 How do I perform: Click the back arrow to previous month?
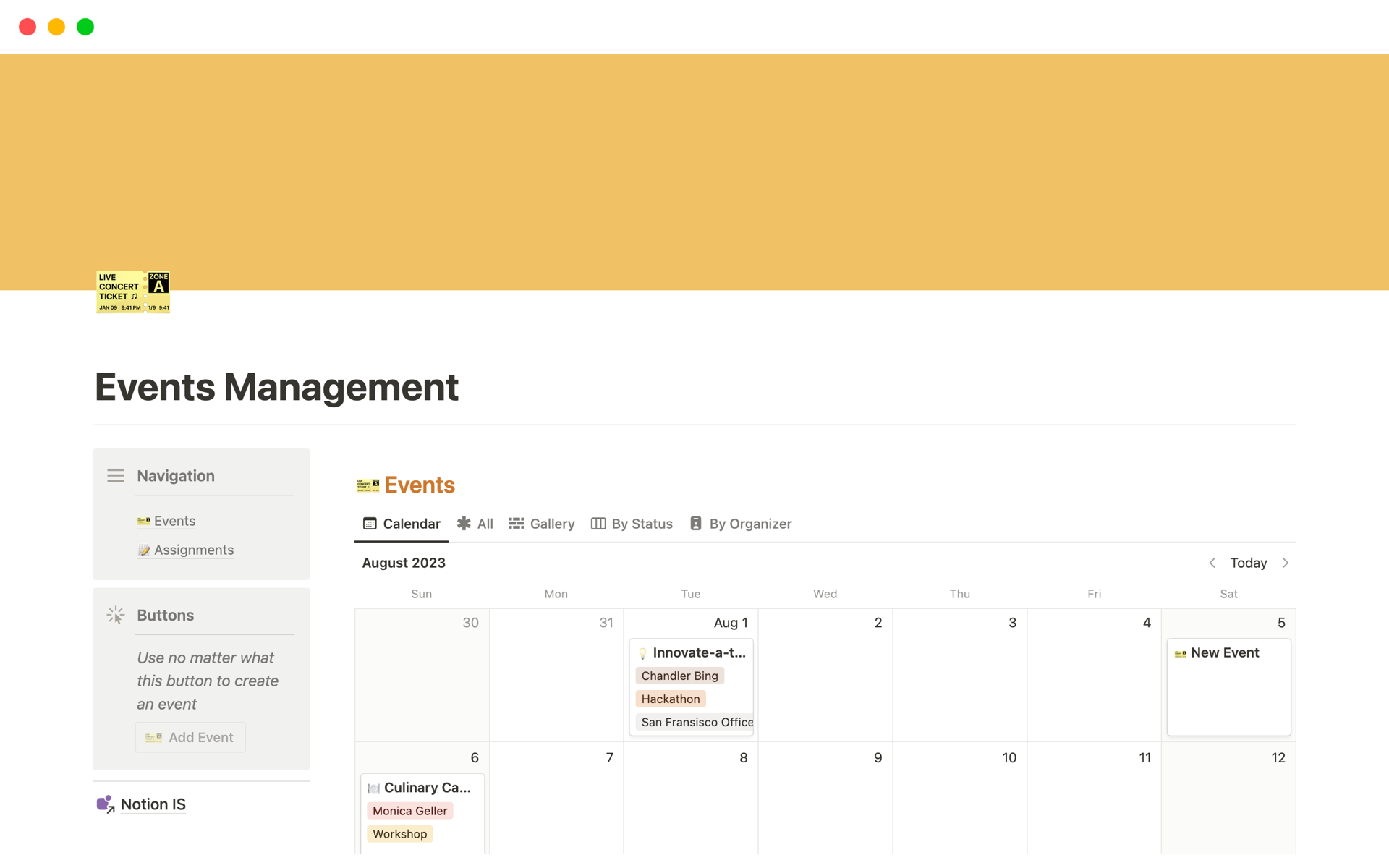point(1213,562)
